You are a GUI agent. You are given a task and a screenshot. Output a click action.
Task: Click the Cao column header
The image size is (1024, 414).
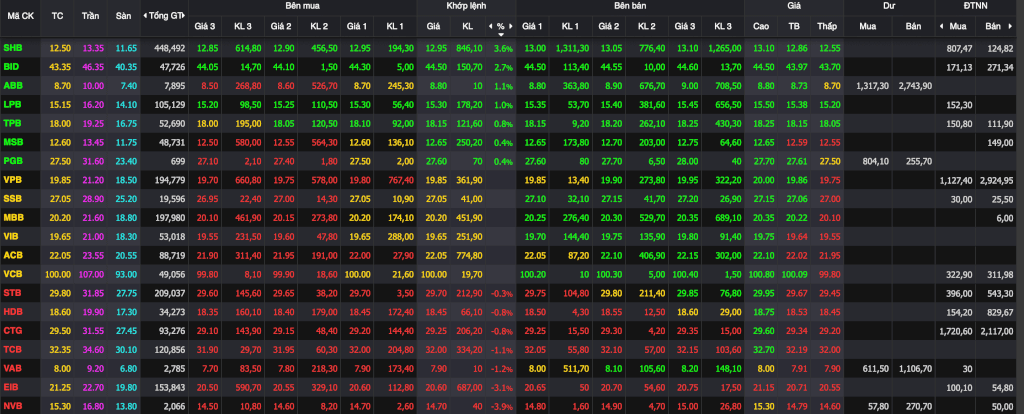[761, 26]
